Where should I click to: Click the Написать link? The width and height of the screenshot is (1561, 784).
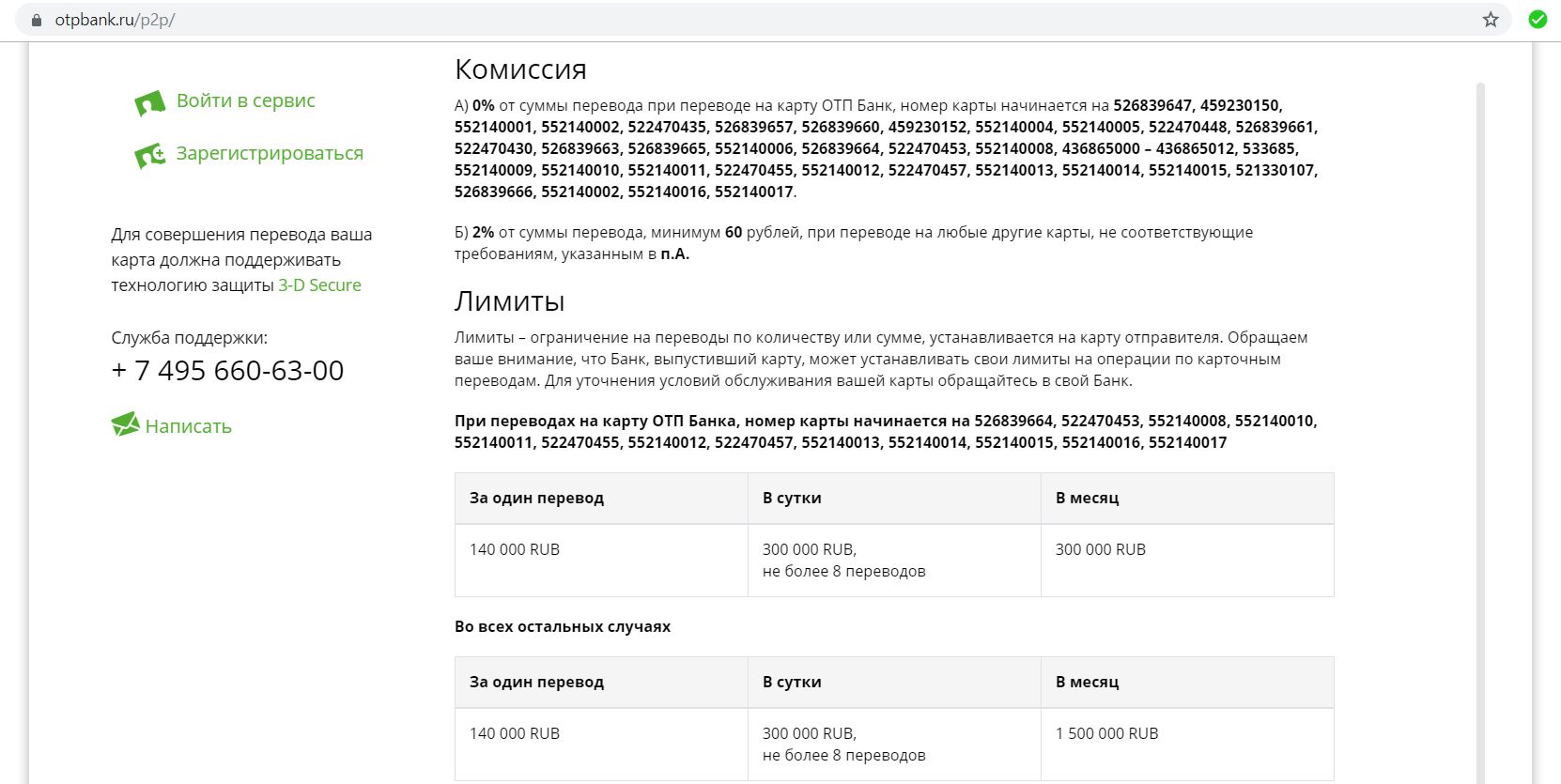[188, 426]
